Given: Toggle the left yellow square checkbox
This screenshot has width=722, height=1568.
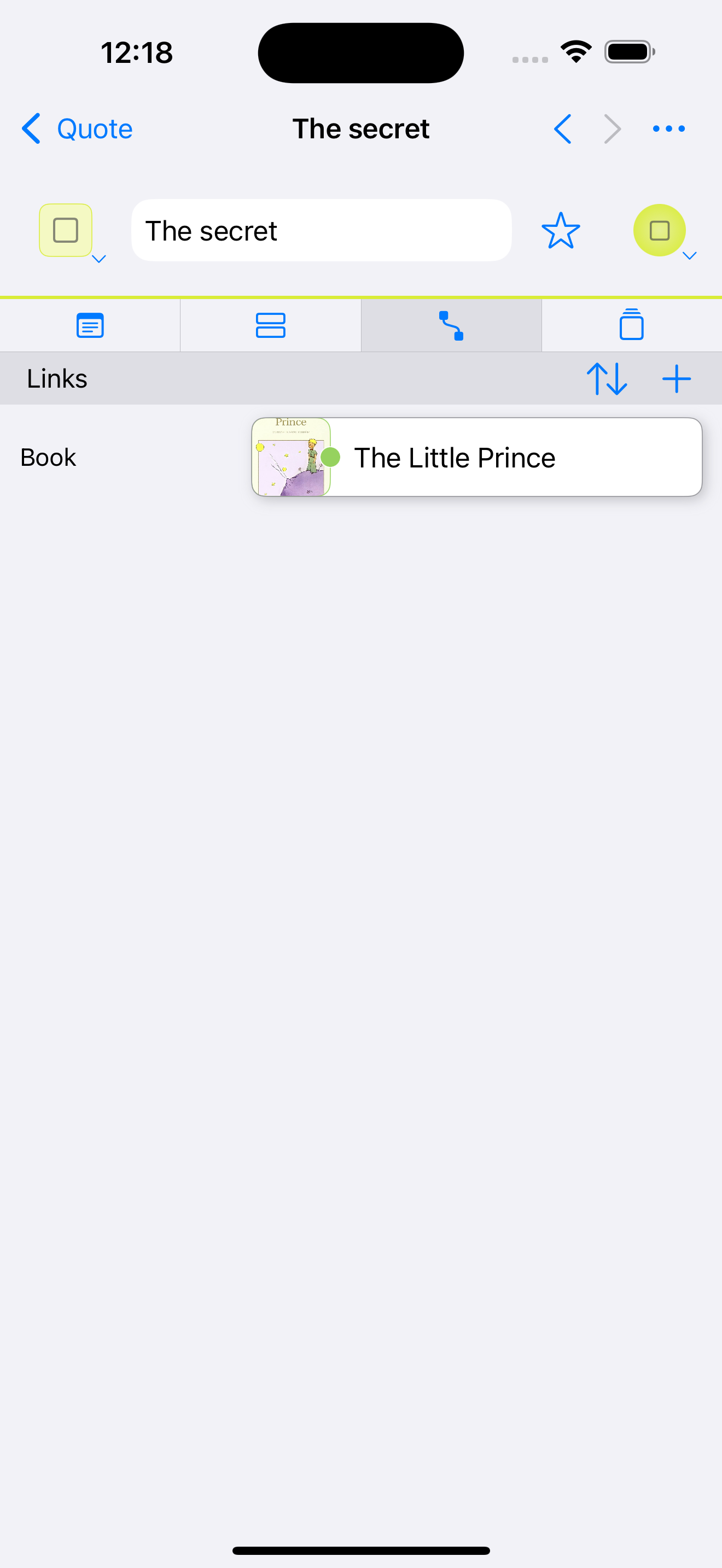Looking at the screenshot, I should 66,230.
